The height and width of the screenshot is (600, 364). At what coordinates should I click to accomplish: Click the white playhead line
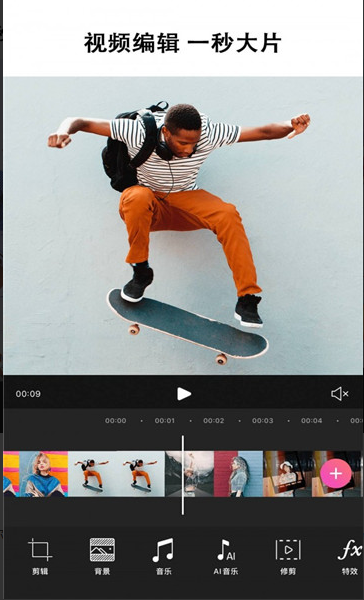coord(183,475)
